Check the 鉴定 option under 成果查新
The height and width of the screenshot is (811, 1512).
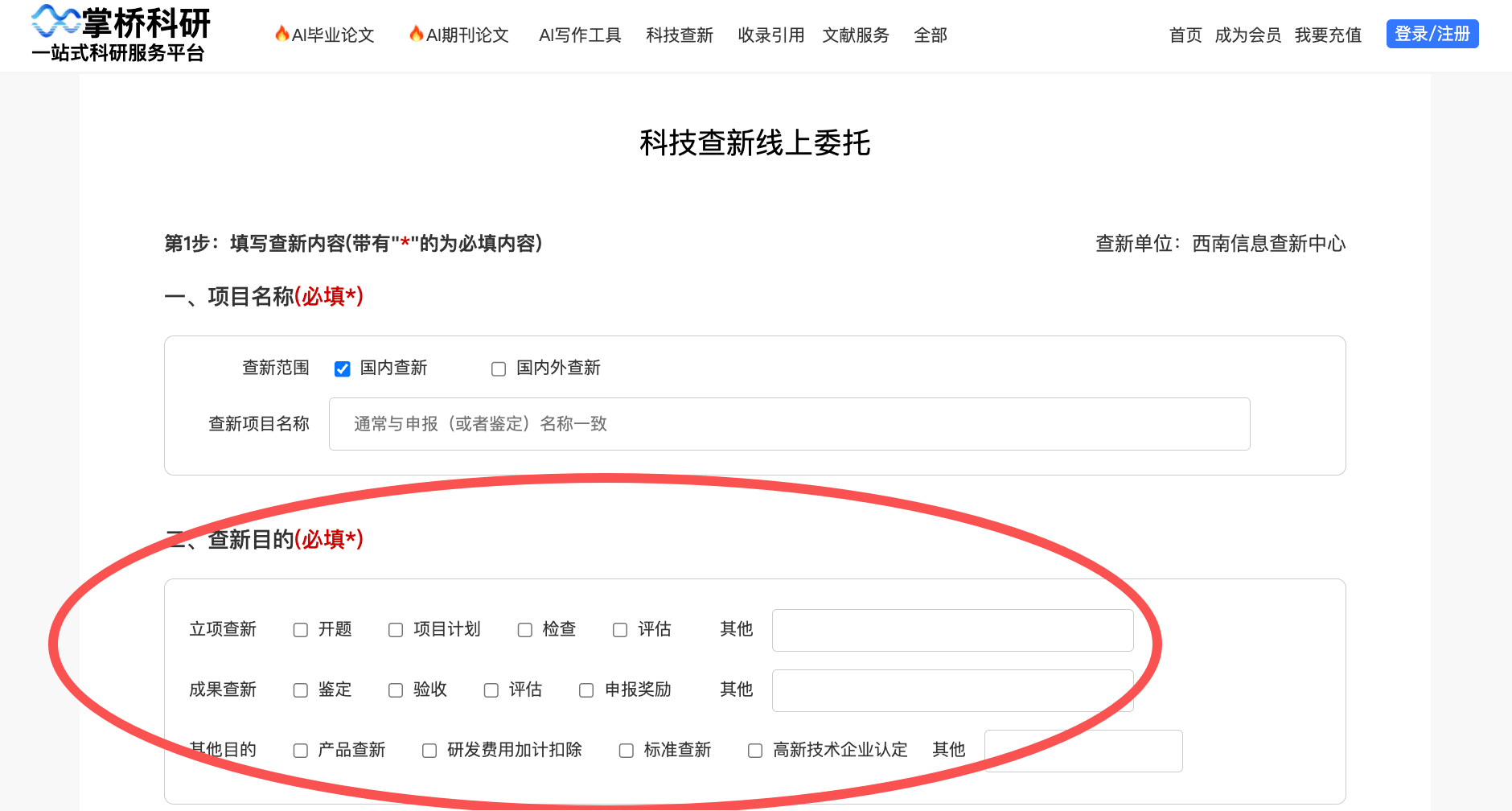tap(300, 690)
